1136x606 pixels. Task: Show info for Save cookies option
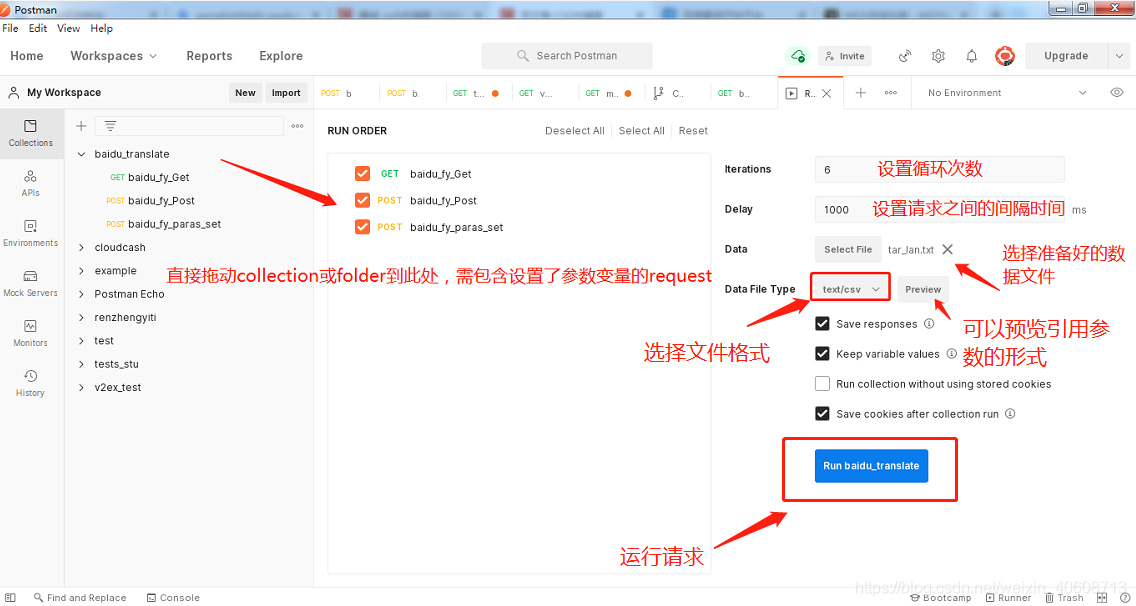coord(1010,414)
